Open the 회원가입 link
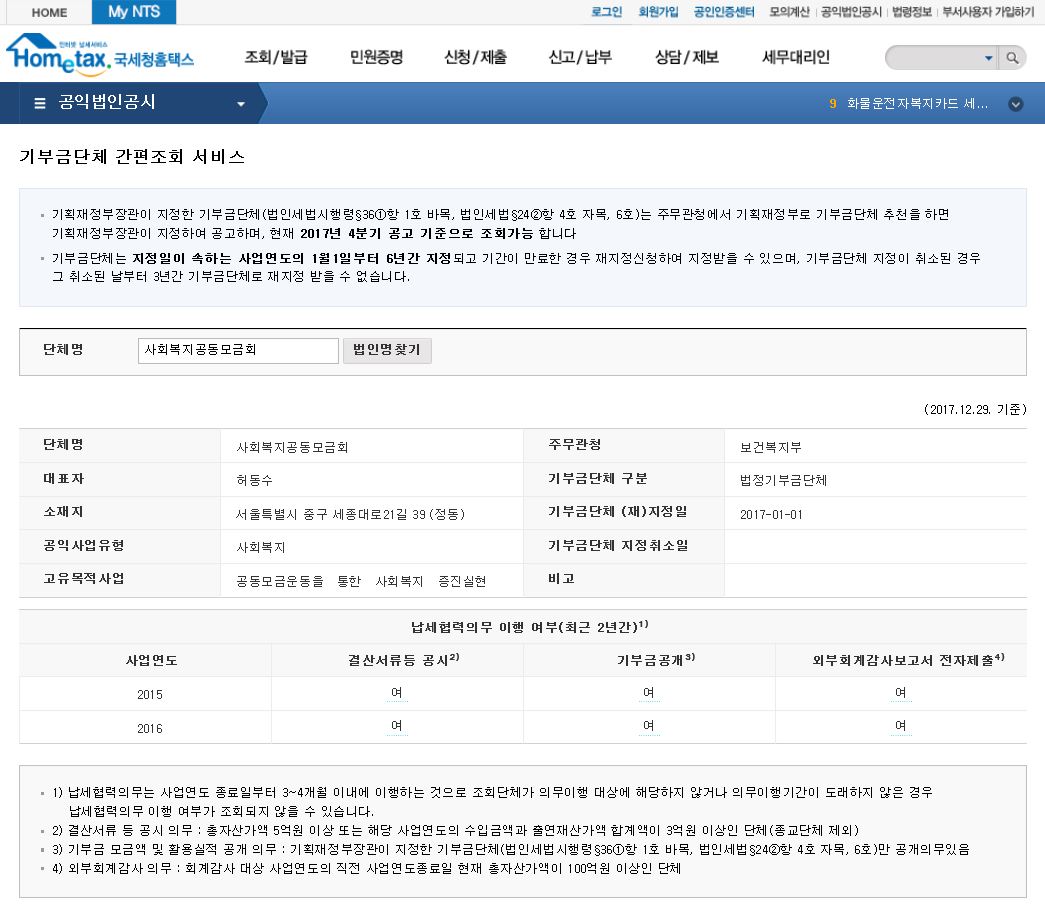The width and height of the screenshot is (1045, 909). tap(658, 12)
